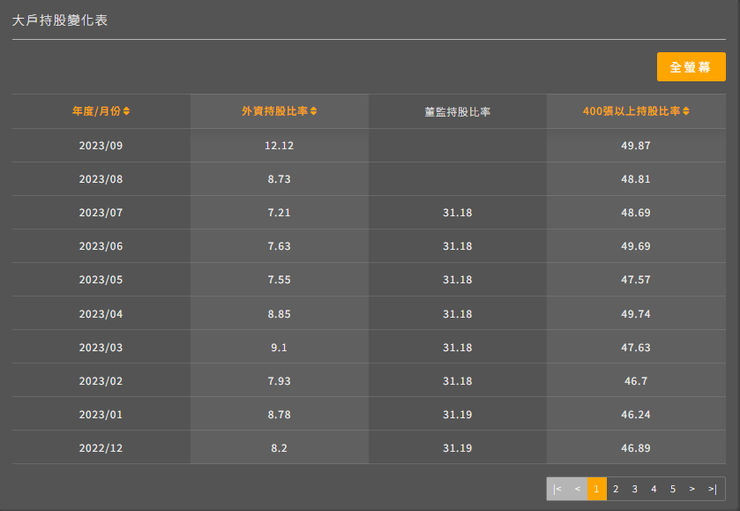The image size is (740, 511).
Task: Click the 12.12 foreign holding value
Action: coord(279,146)
